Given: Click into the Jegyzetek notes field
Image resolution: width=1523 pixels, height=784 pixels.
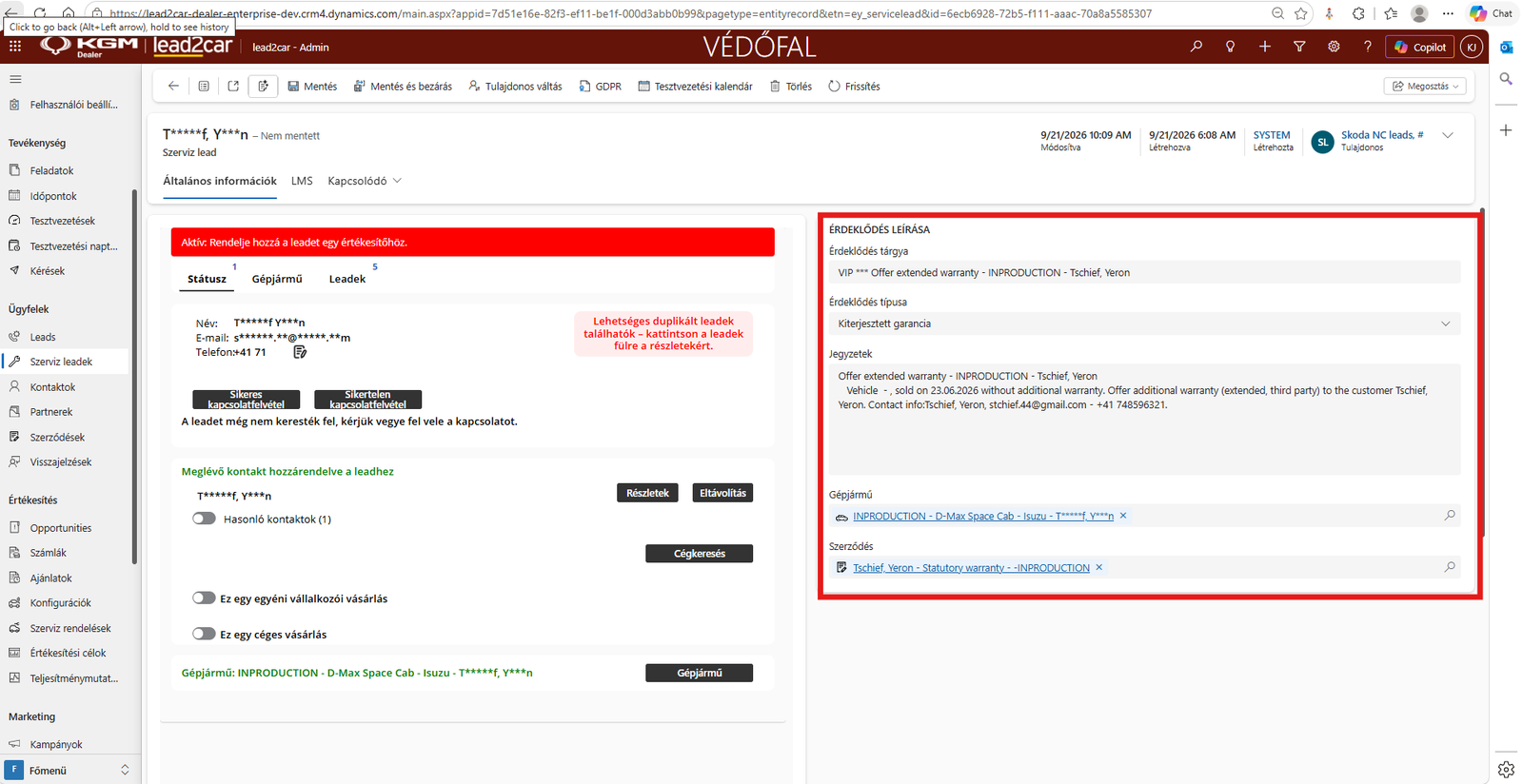Looking at the screenshot, I should 1144,419.
